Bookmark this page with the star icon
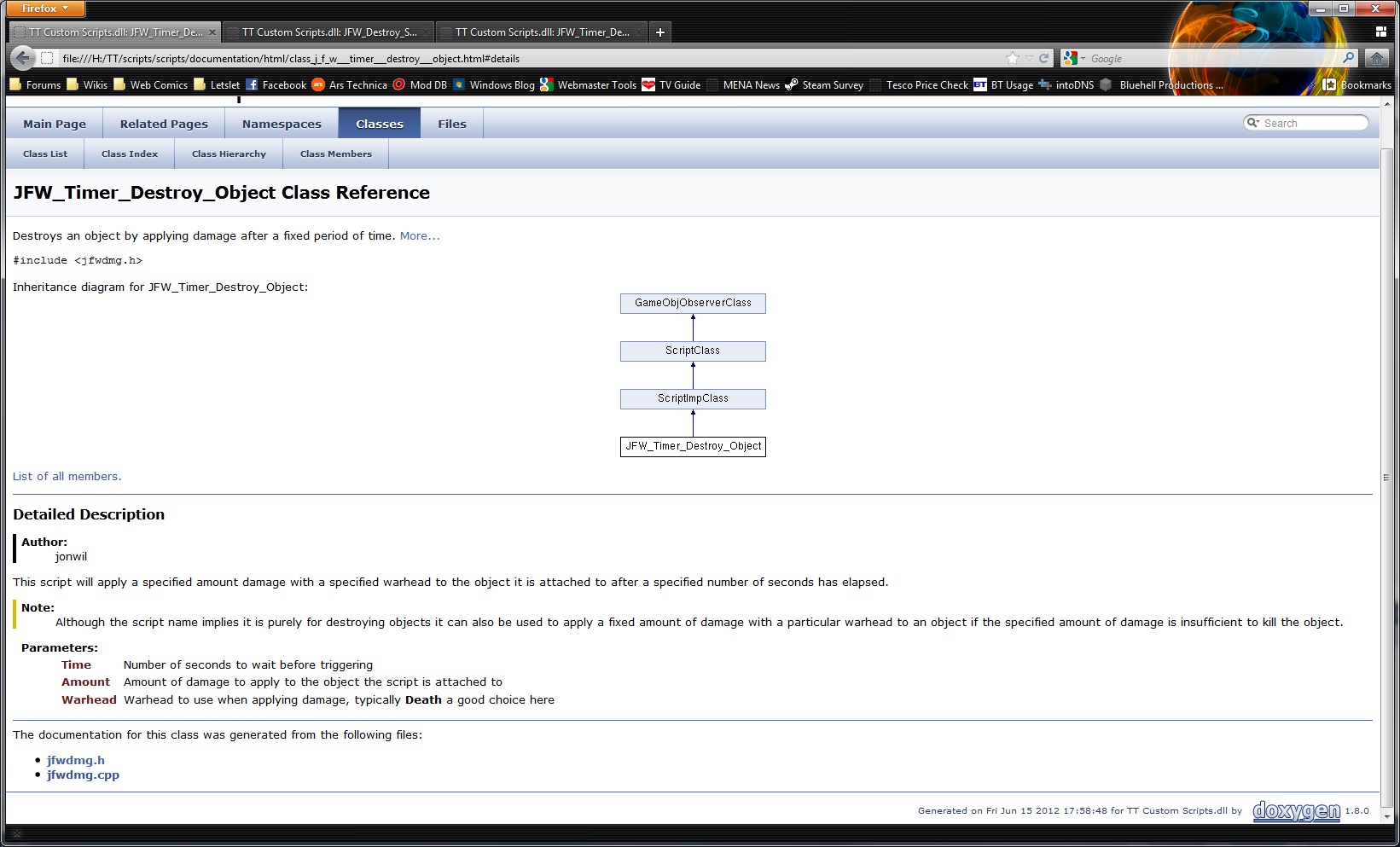This screenshot has width=1400, height=847. click(x=1013, y=58)
